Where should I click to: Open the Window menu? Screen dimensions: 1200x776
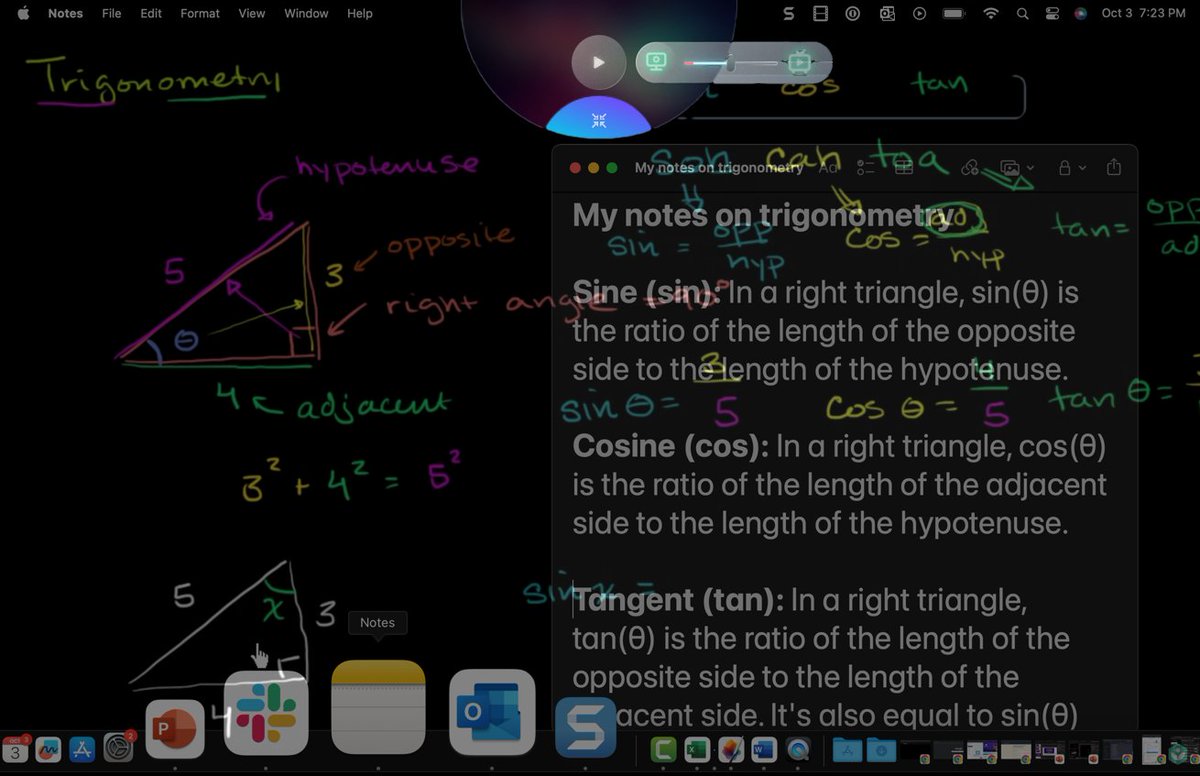coord(306,13)
